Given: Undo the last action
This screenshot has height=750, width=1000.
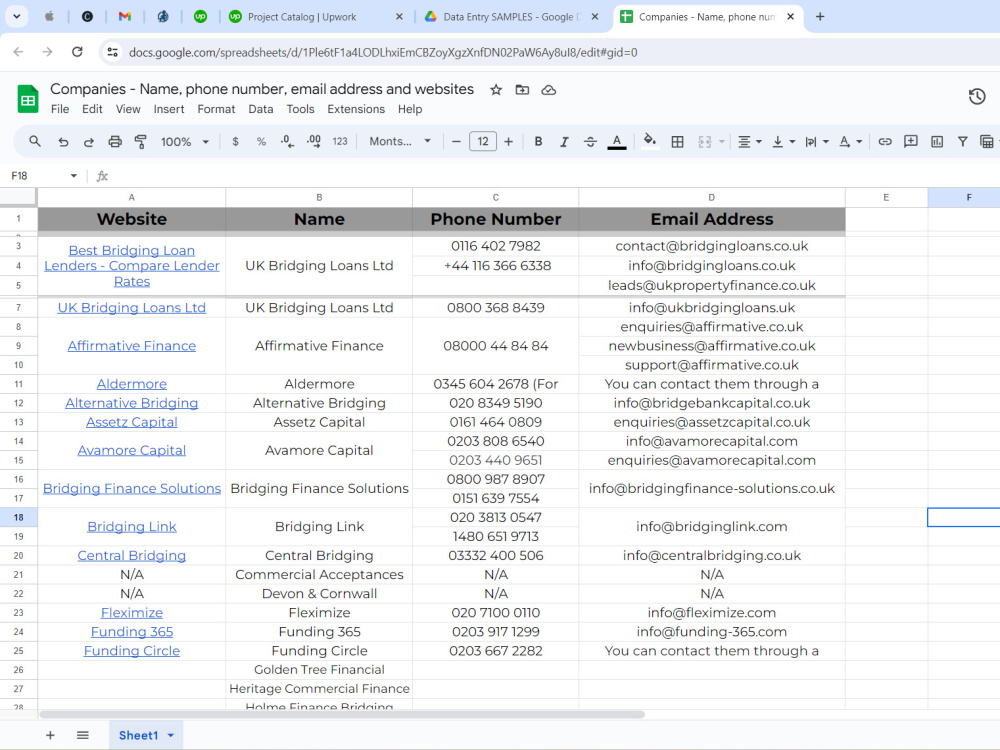Looking at the screenshot, I should [62, 142].
